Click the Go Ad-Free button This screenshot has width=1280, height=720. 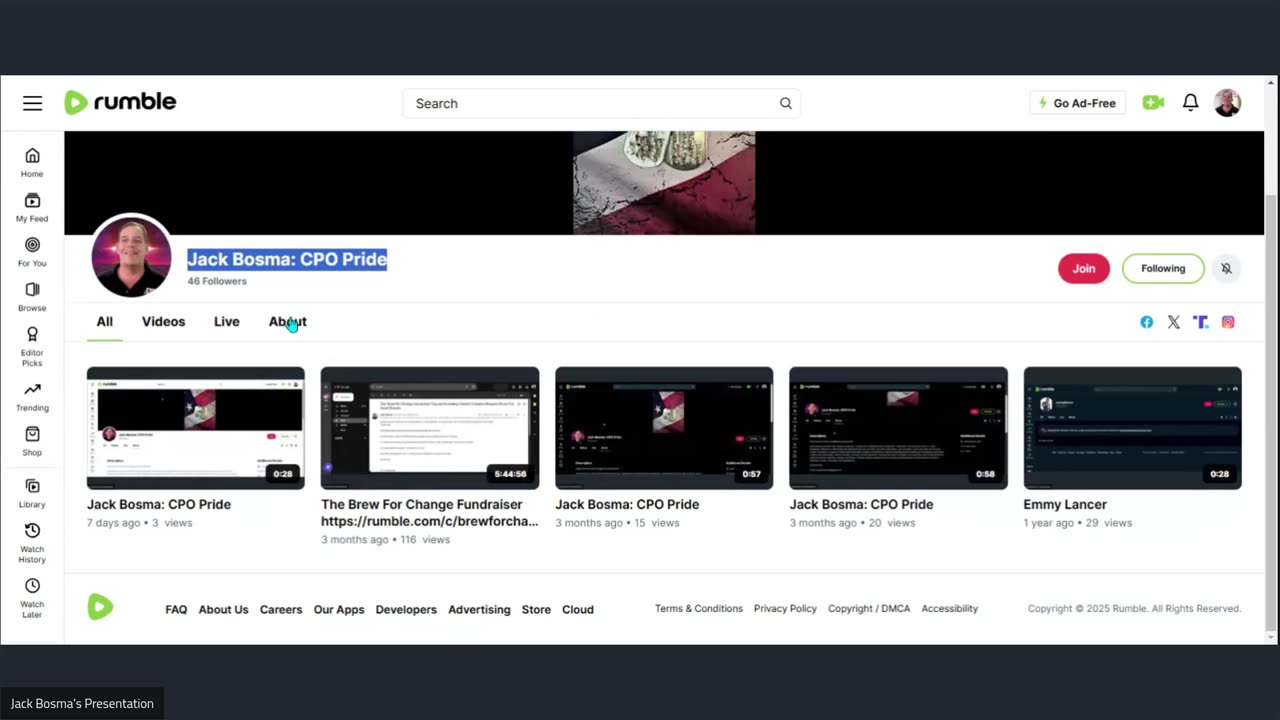[1077, 103]
